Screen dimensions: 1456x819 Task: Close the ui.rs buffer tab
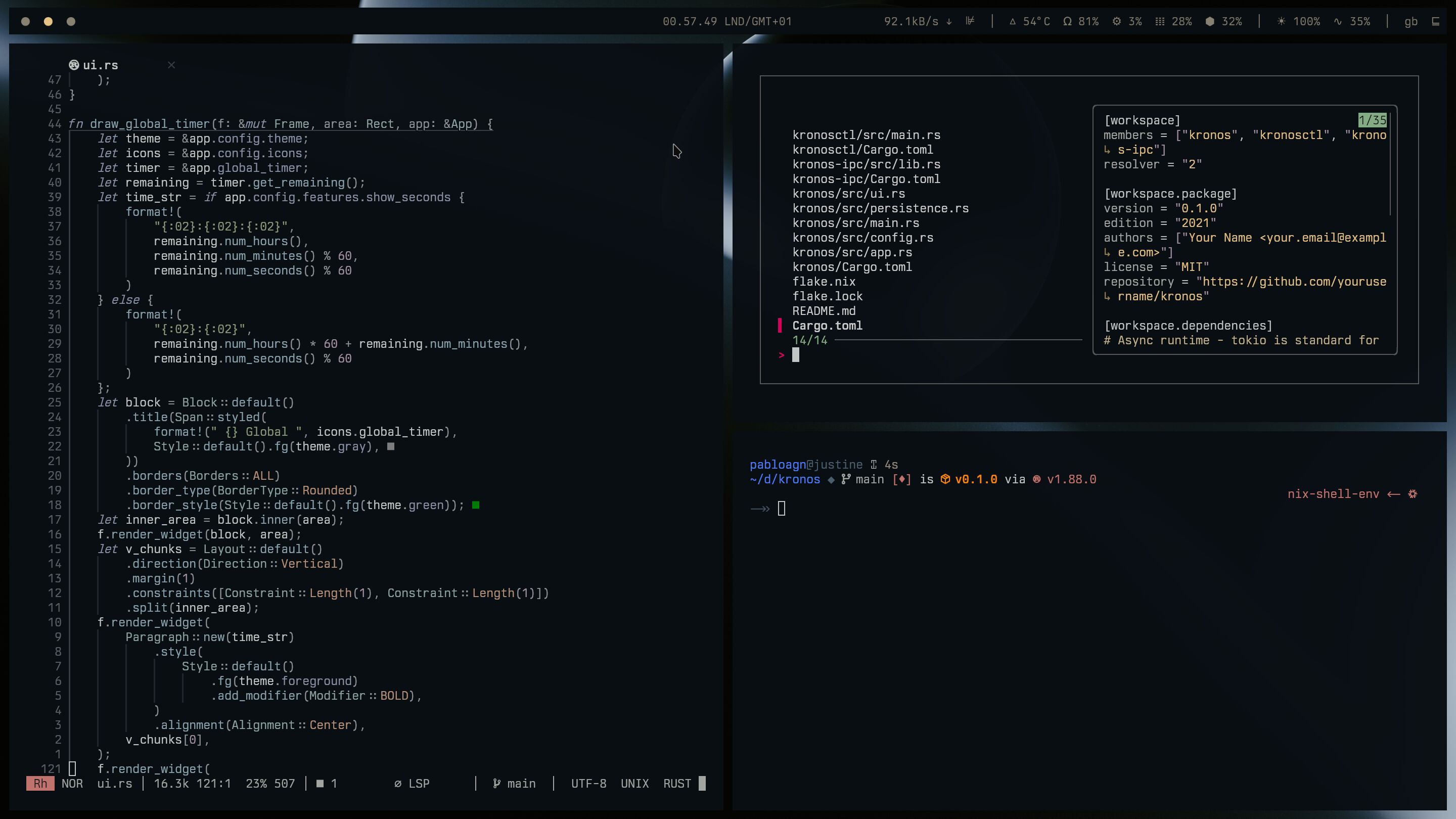[171, 65]
